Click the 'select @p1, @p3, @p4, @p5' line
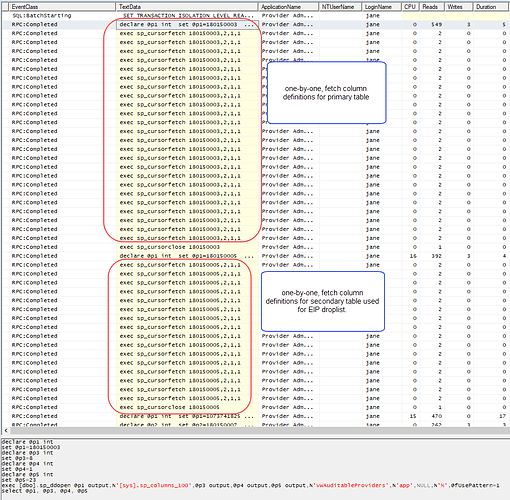The height and width of the screenshot is (500, 510). (44, 491)
